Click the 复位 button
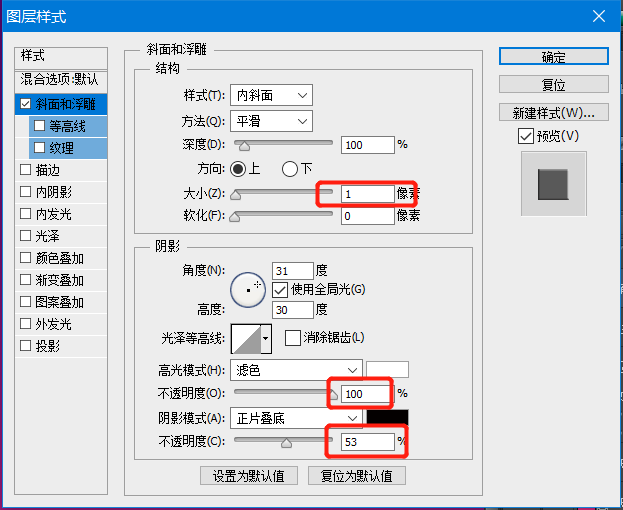The height and width of the screenshot is (510, 623). 553,84
